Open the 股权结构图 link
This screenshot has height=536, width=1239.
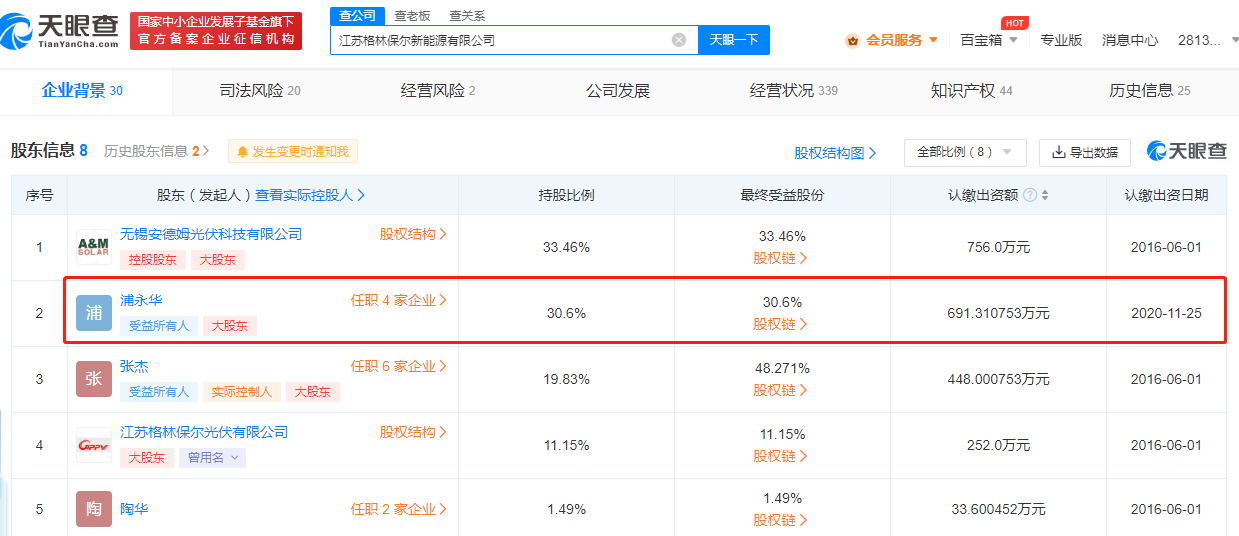pos(835,153)
